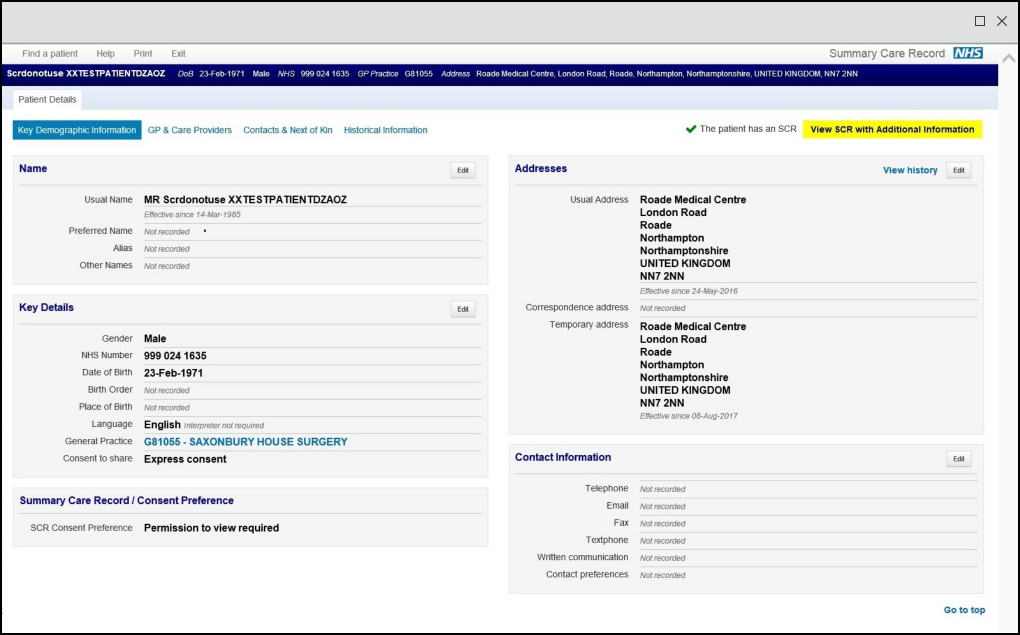Click Print in the top menu
Screen dimensions: 1020x635
(143, 54)
